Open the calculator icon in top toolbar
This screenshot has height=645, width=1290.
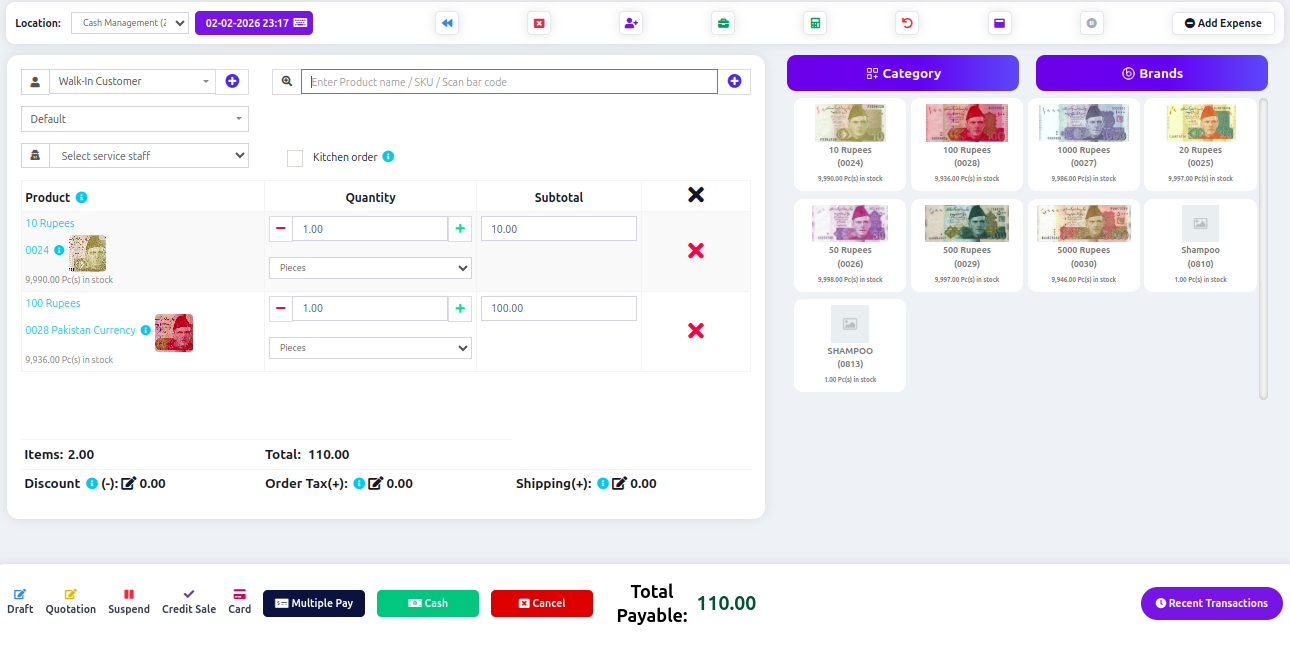coord(815,23)
